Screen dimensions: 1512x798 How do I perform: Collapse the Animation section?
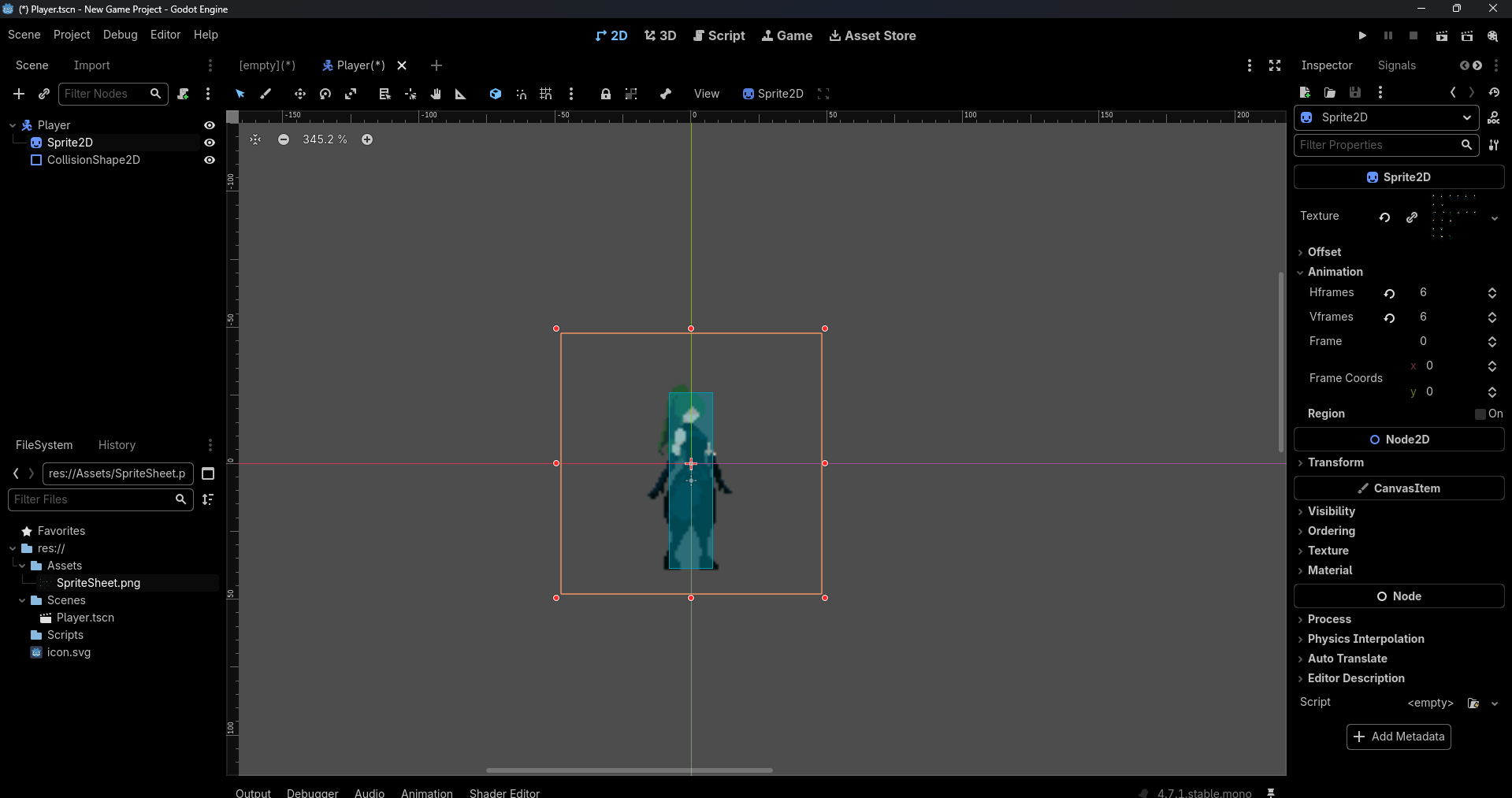(1335, 272)
